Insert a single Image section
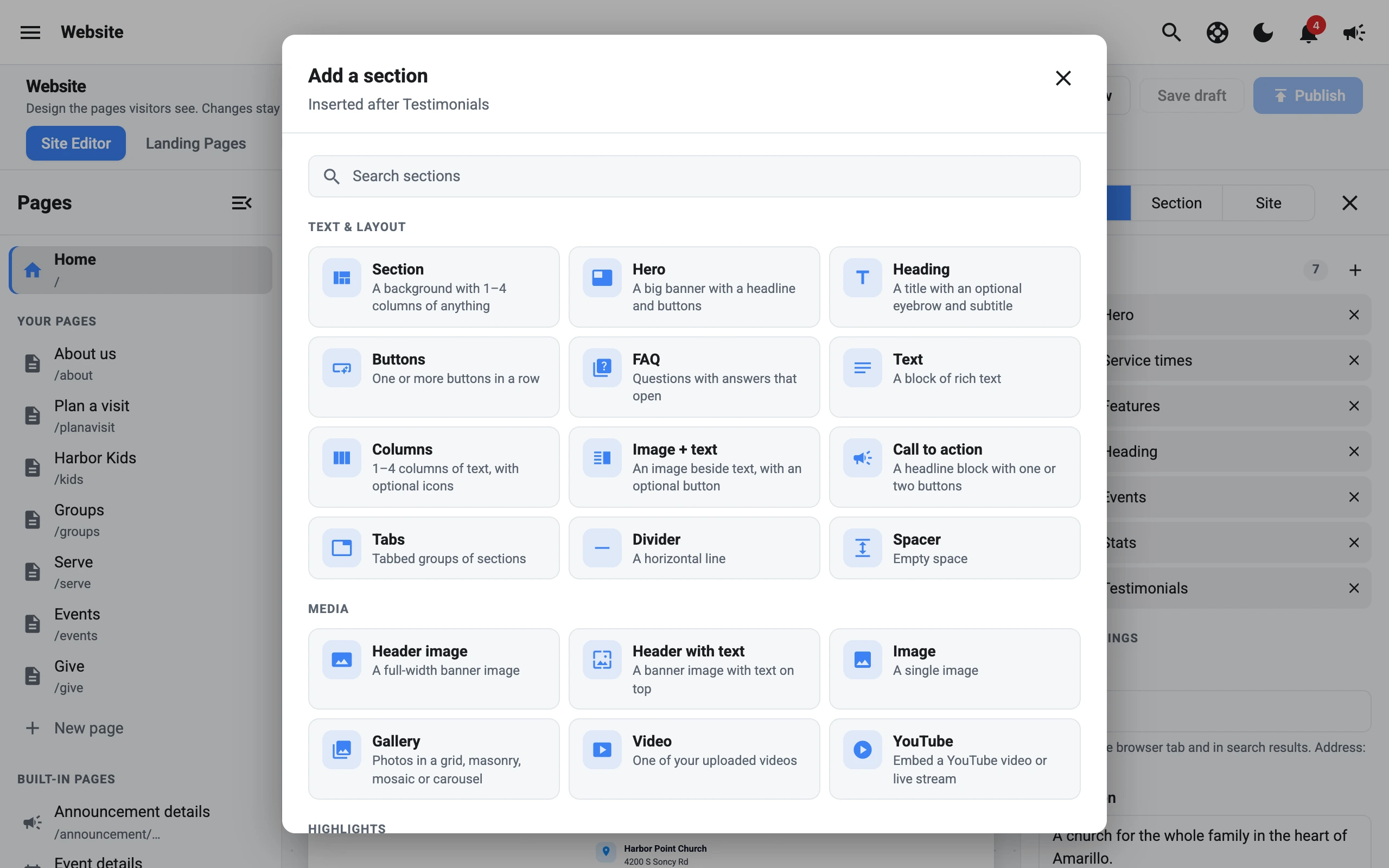This screenshot has height=868, width=1389. pos(954,669)
